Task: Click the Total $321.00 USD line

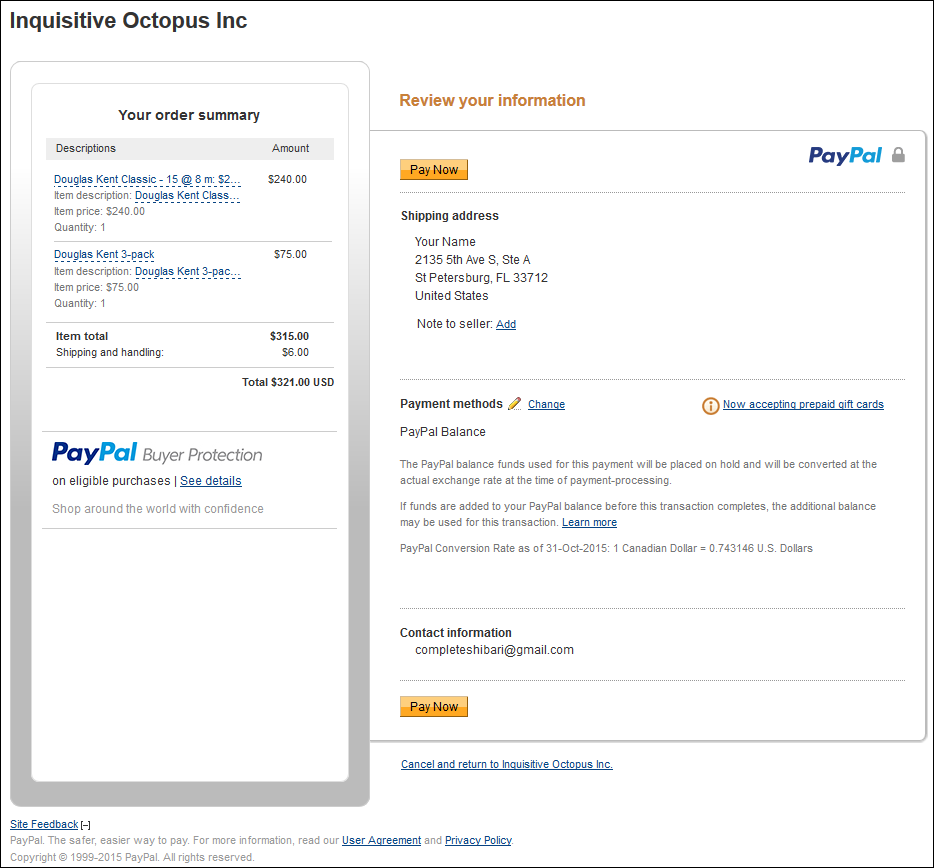Action: click(x=288, y=382)
